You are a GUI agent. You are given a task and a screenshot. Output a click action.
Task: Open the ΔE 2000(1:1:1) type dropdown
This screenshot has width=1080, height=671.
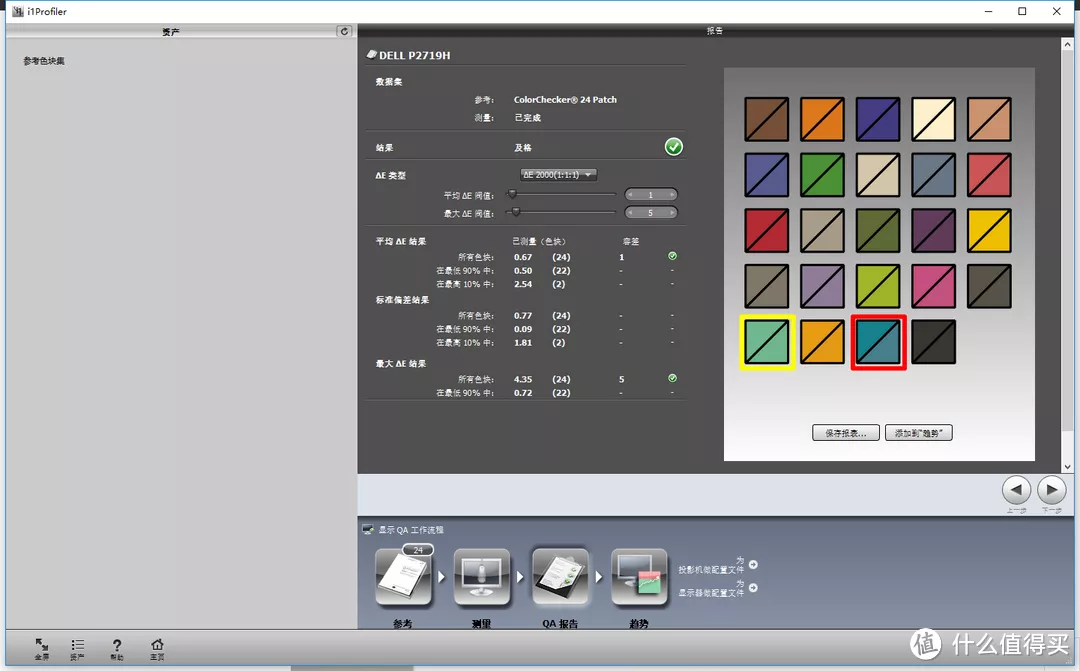click(x=558, y=175)
